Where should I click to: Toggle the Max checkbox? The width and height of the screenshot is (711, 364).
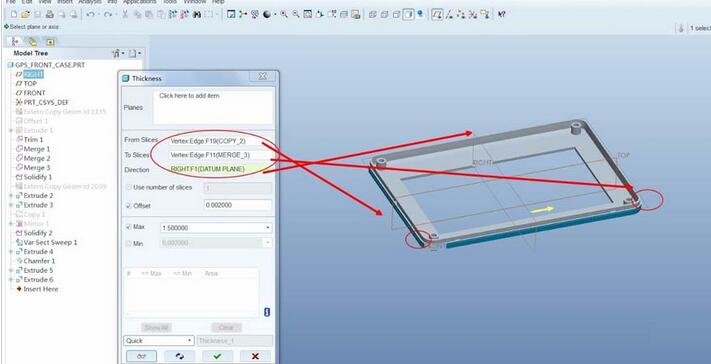pos(128,227)
